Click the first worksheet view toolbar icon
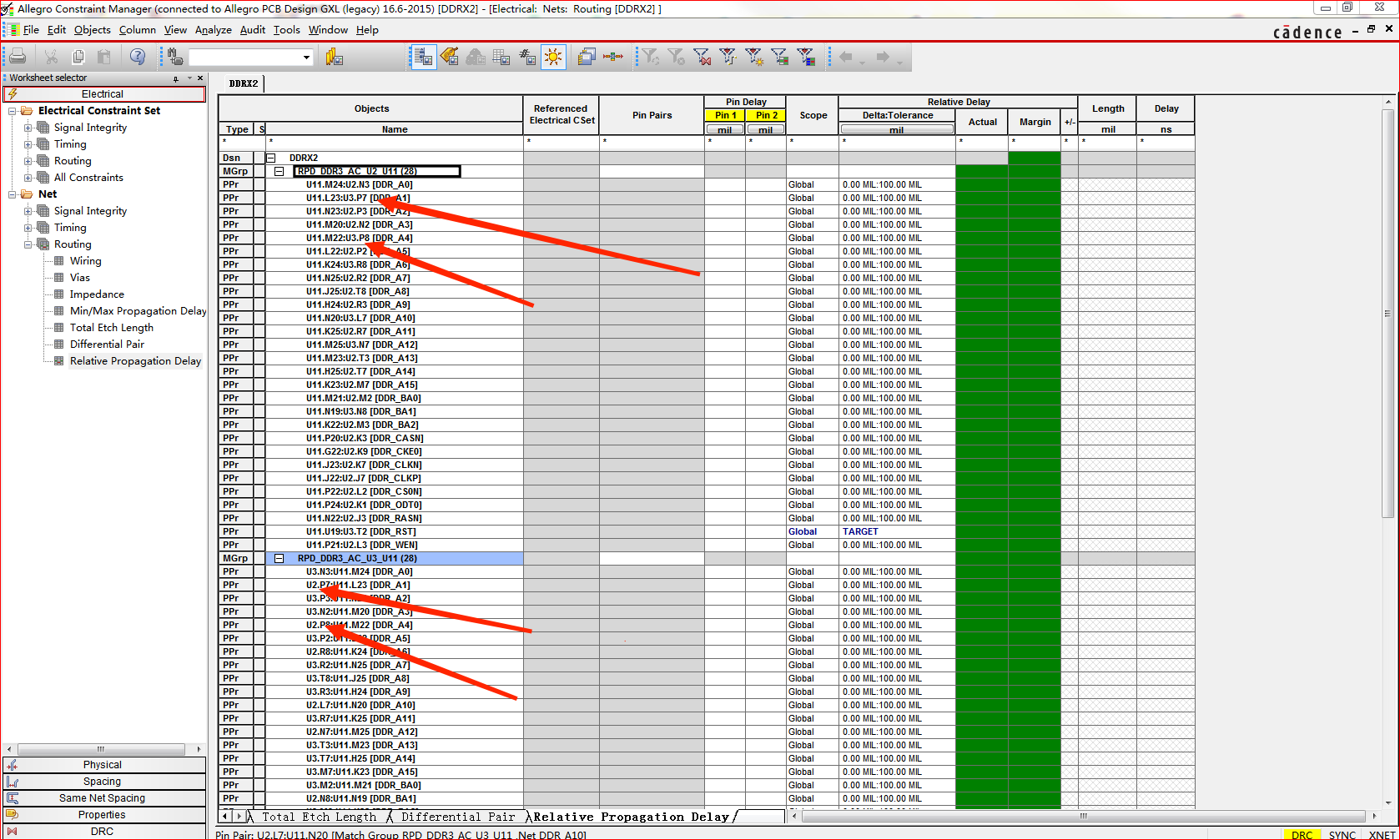1400x840 pixels. [424, 57]
